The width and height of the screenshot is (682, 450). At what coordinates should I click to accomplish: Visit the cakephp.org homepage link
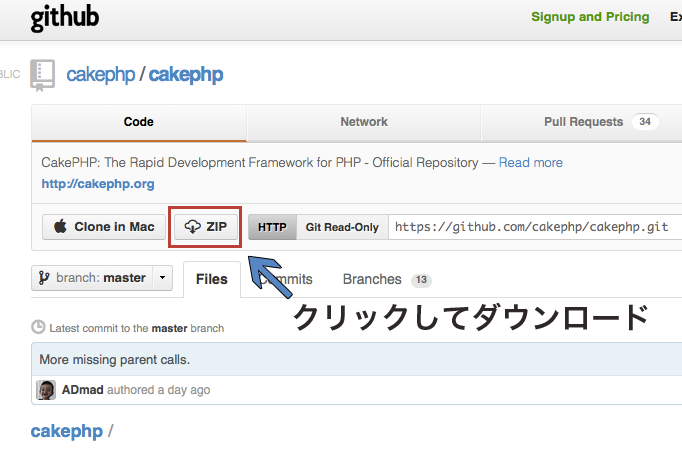(98, 184)
